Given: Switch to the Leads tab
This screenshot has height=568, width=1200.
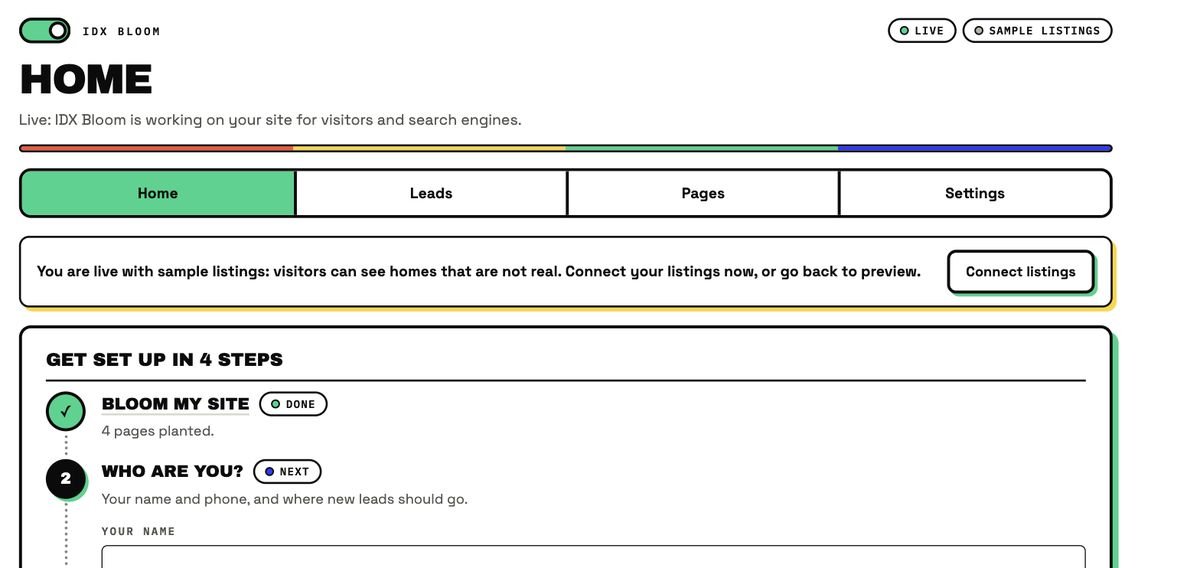Looking at the screenshot, I should (x=431, y=193).
